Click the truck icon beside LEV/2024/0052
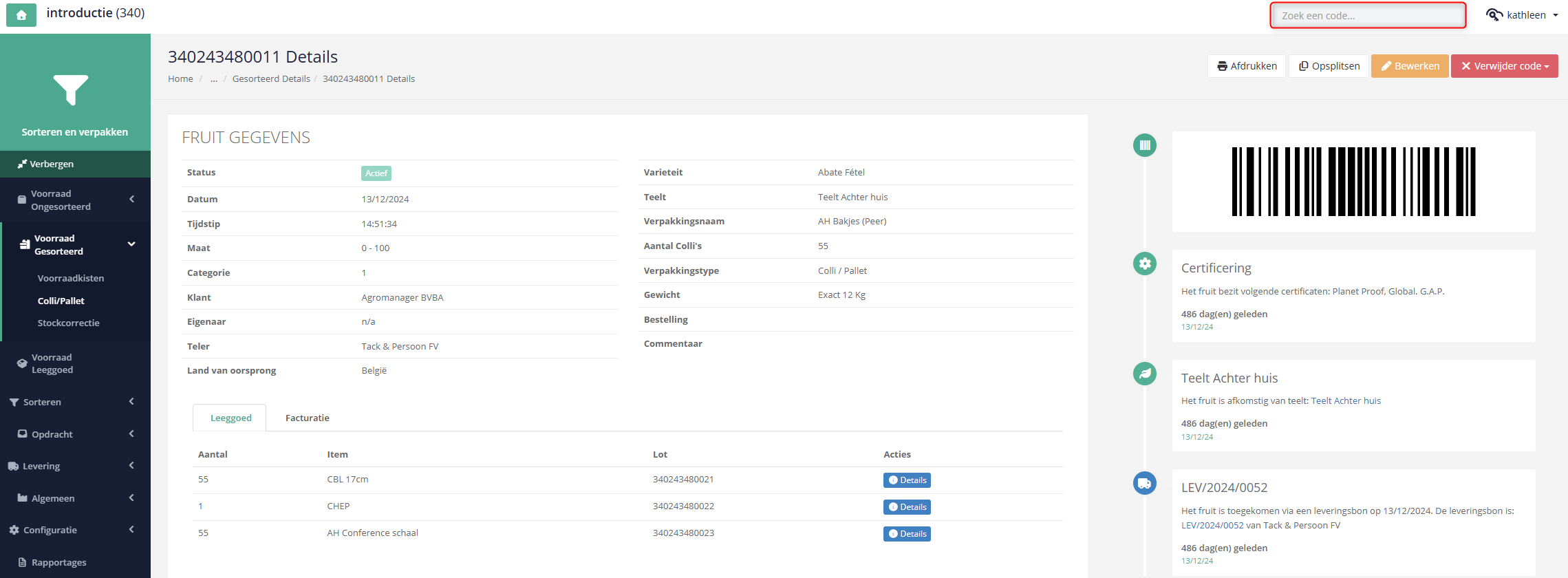 coord(1145,483)
